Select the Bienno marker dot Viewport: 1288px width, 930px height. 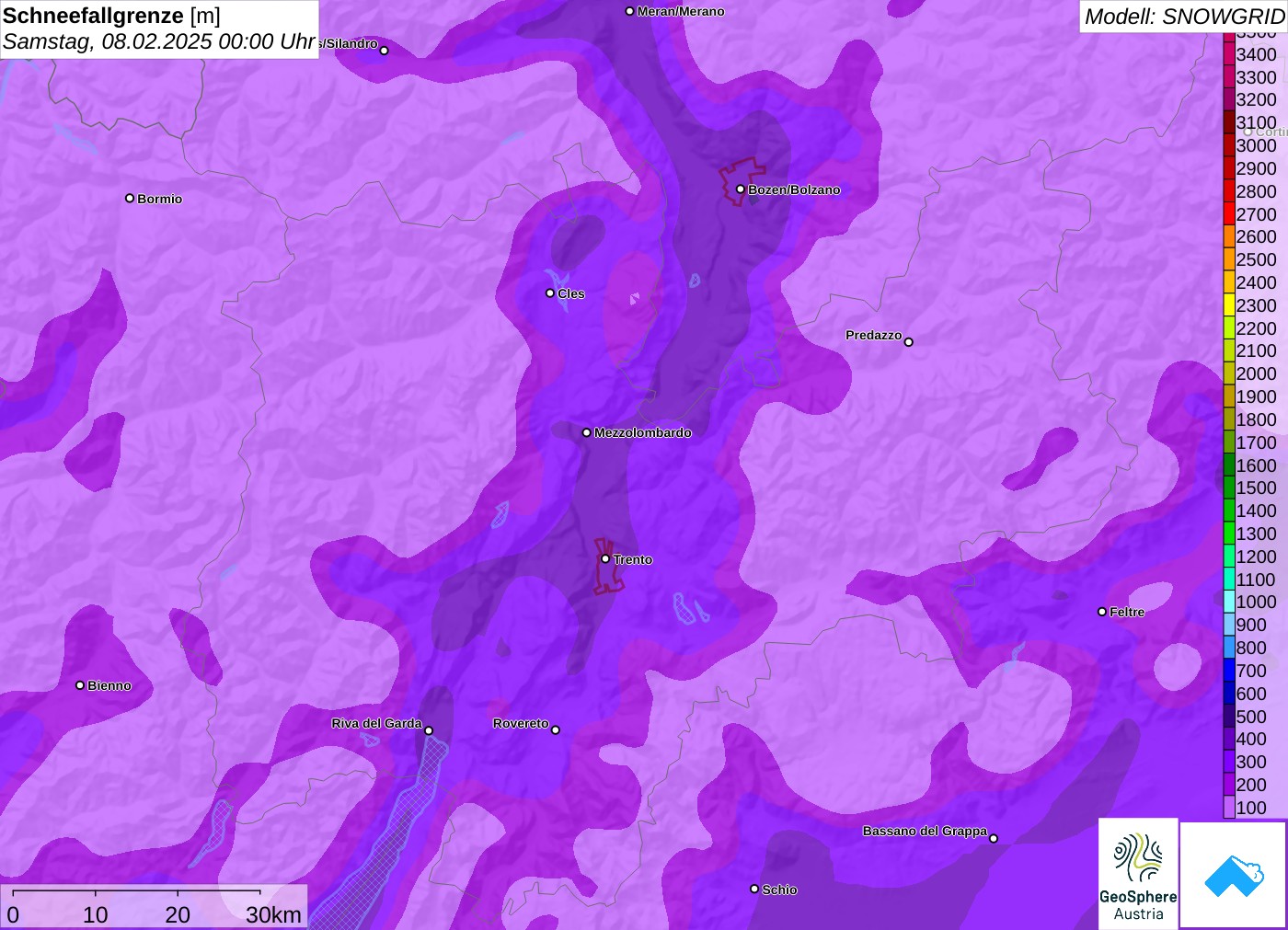pyautogui.click(x=80, y=685)
